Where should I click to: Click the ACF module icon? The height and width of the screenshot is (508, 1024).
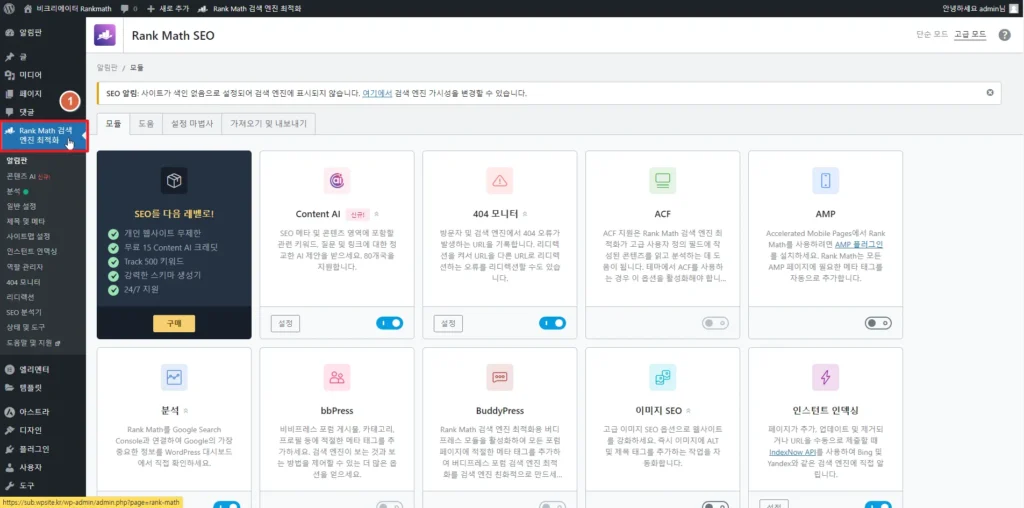point(663,181)
